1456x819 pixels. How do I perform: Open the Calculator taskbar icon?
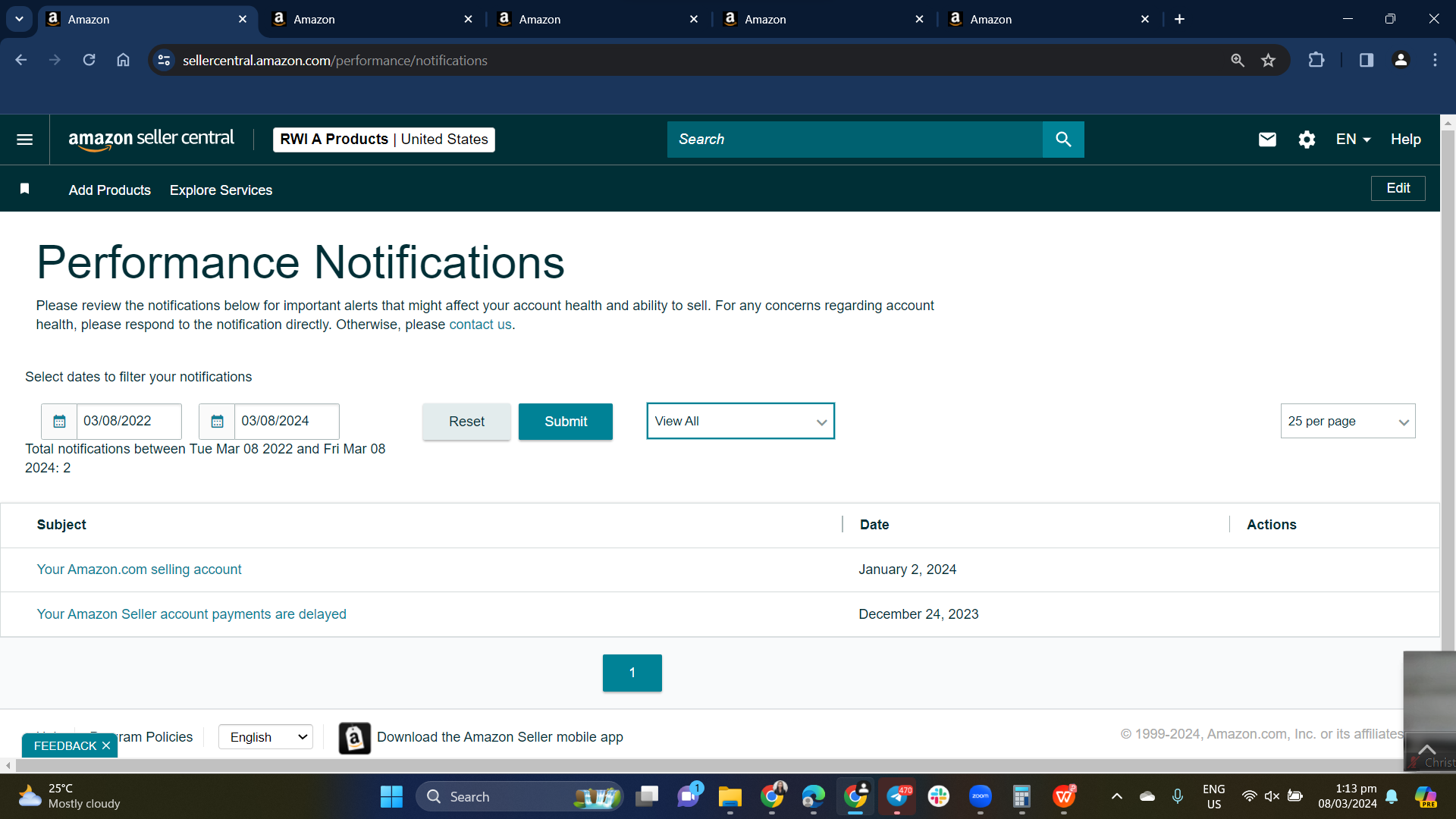pyautogui.click(x=1021, y=796)
